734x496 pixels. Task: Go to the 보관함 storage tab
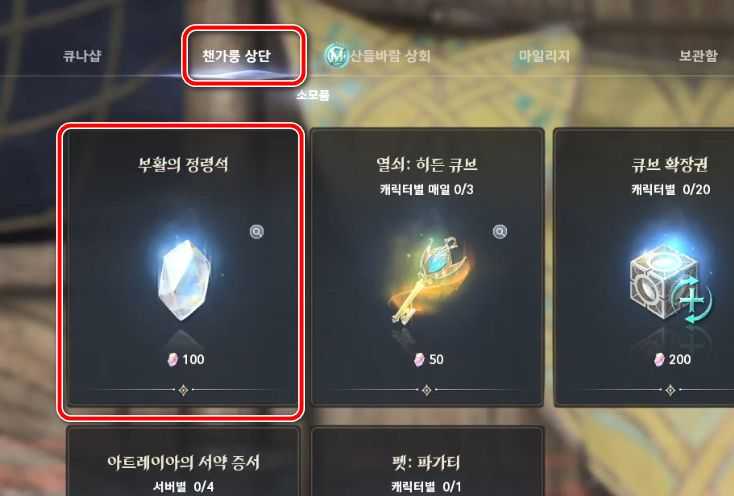coord(698,56)
